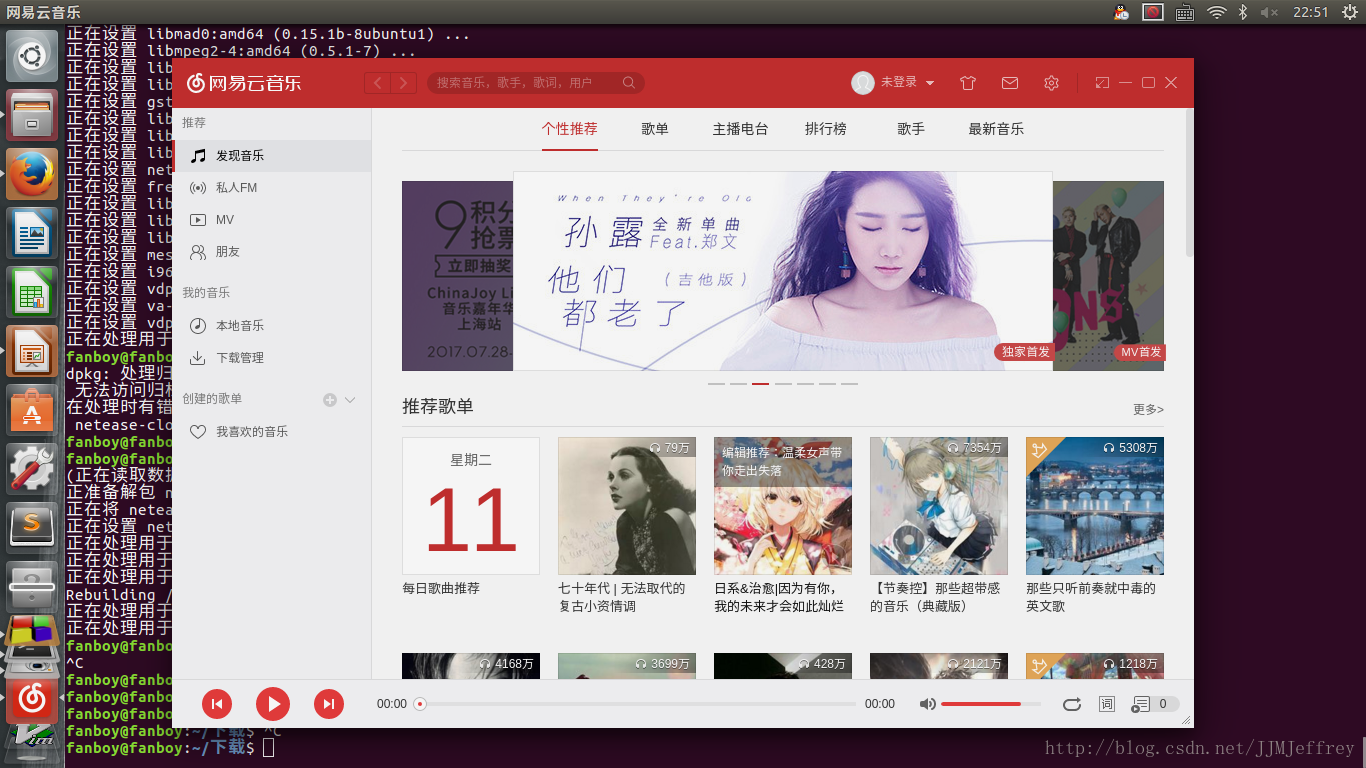Open the 日系&治愈 playlist title

tap(779, 597)
